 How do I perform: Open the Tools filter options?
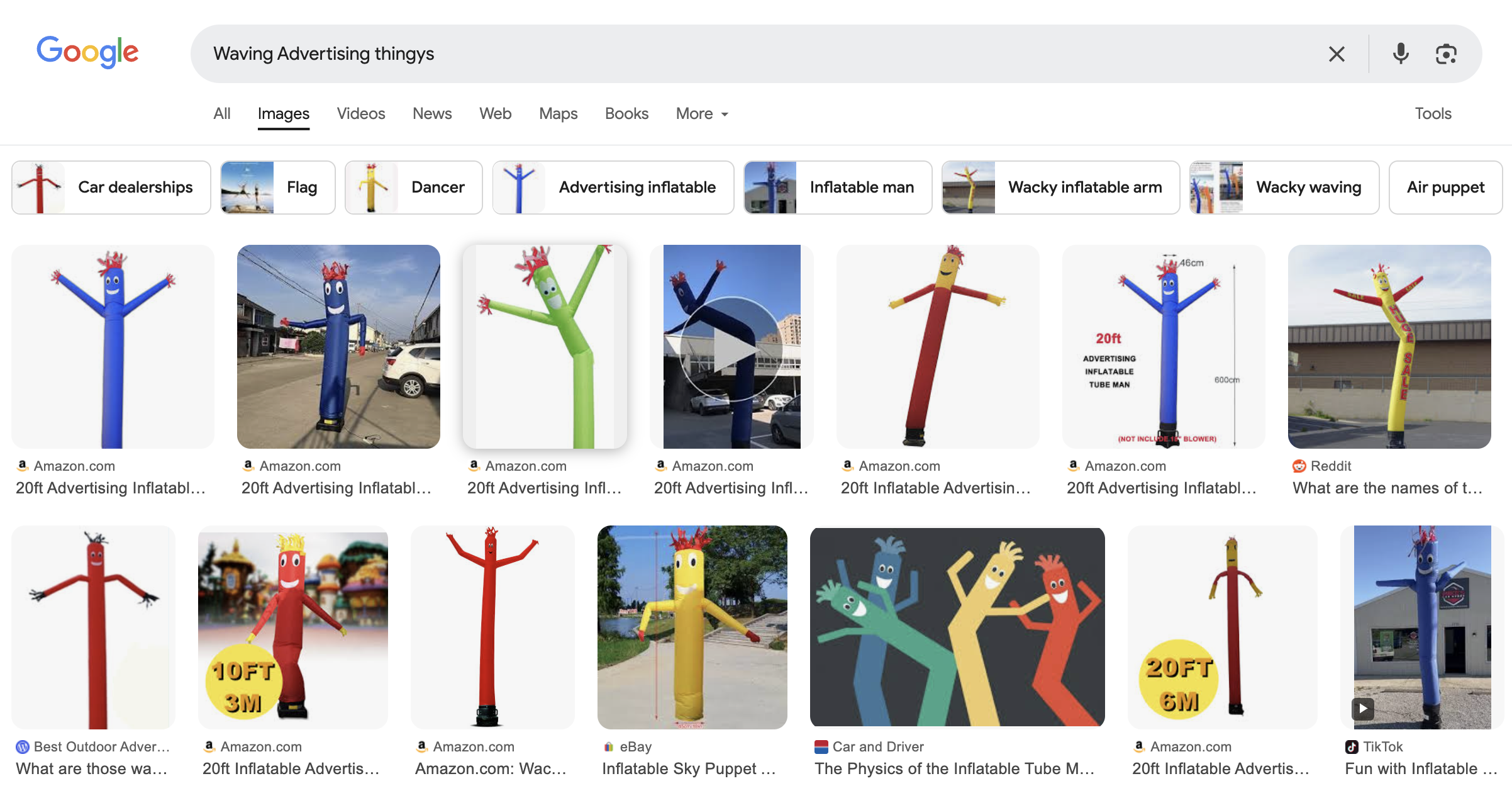[1432, 114]
